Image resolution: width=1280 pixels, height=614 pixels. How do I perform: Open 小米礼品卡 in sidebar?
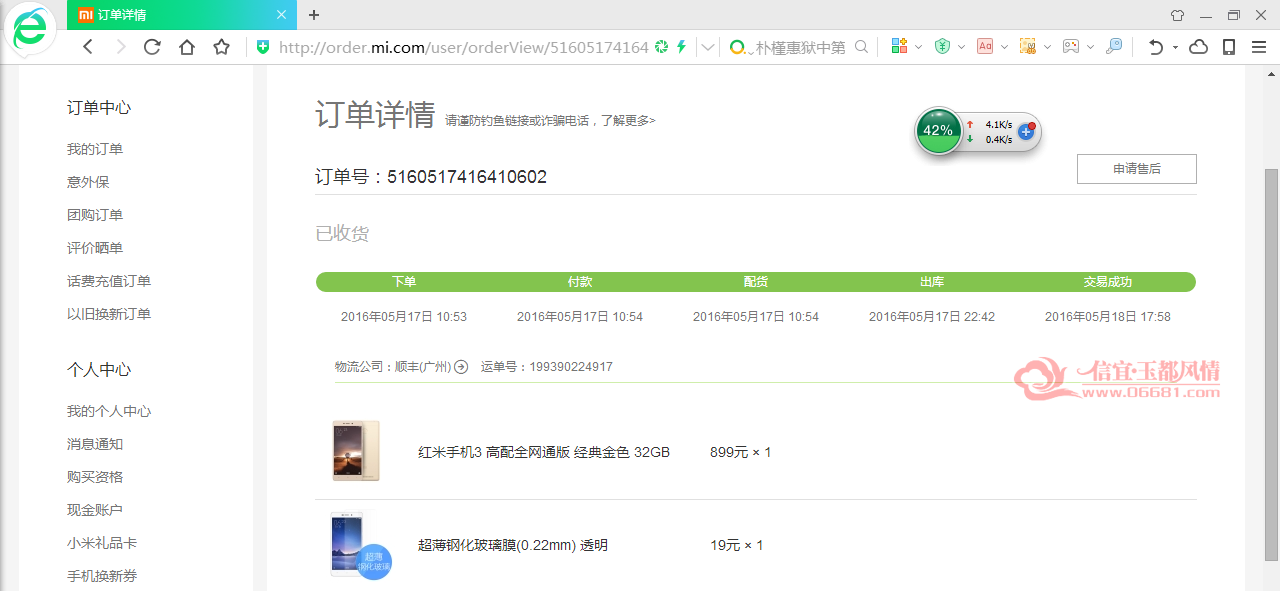point(102,543)
